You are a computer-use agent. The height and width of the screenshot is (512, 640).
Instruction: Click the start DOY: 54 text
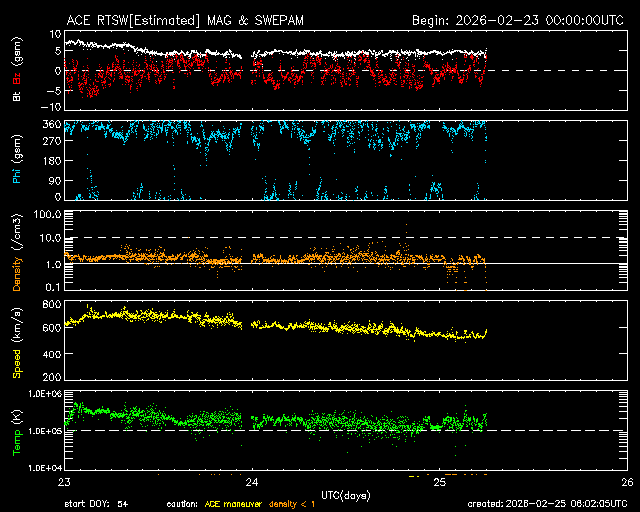97,503
